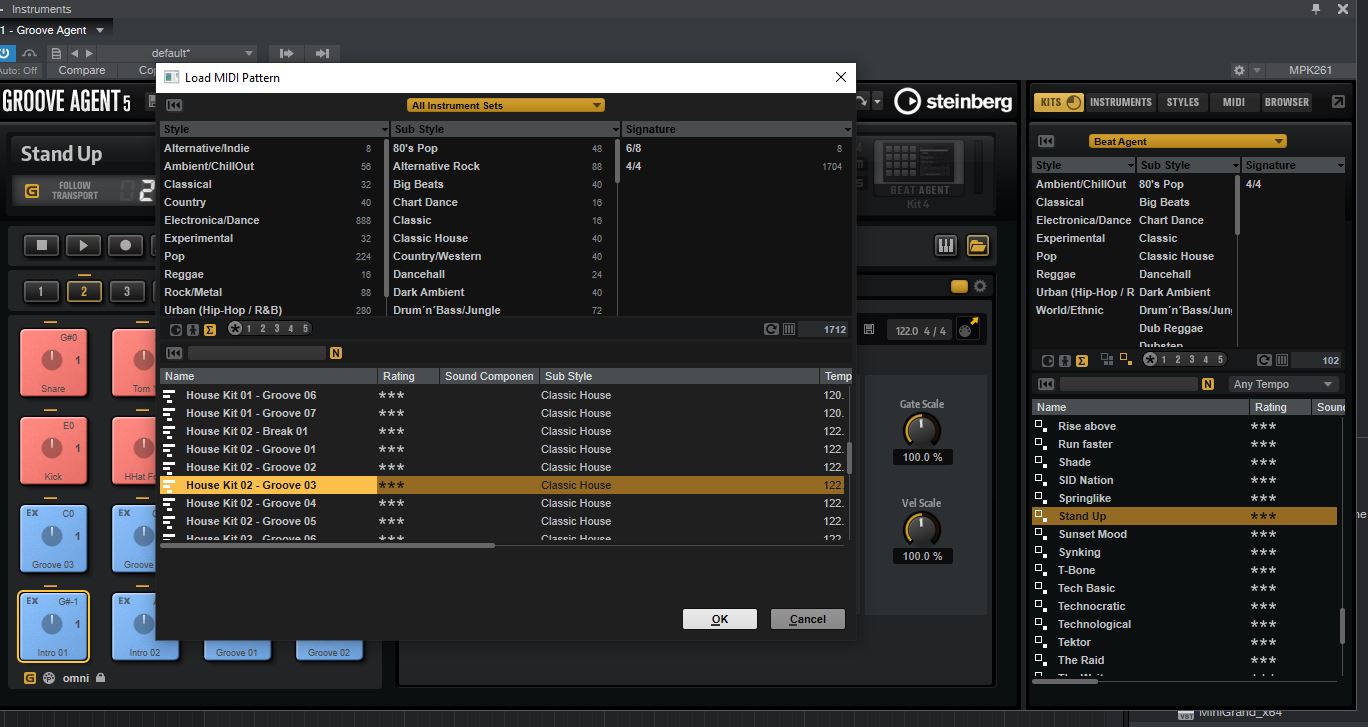Switch to the STYLES tab
The height and width of the screenshot is (727, 1368).
coord(1183,102)
